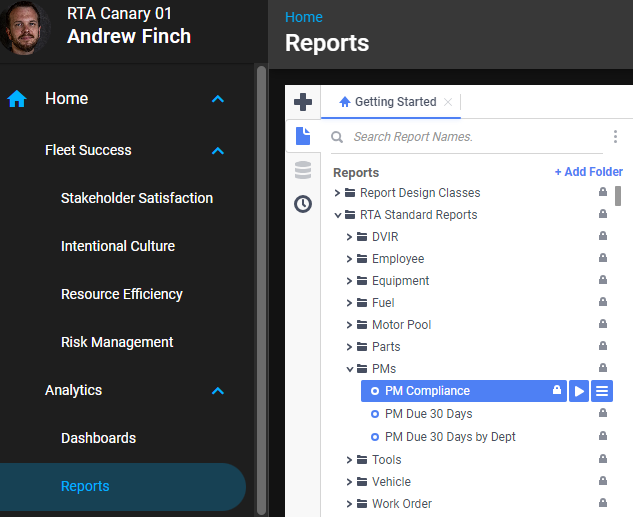Select the PM Due 30 Days report
The width and height of the screenshot is (633, 517).
pos(428,414)
